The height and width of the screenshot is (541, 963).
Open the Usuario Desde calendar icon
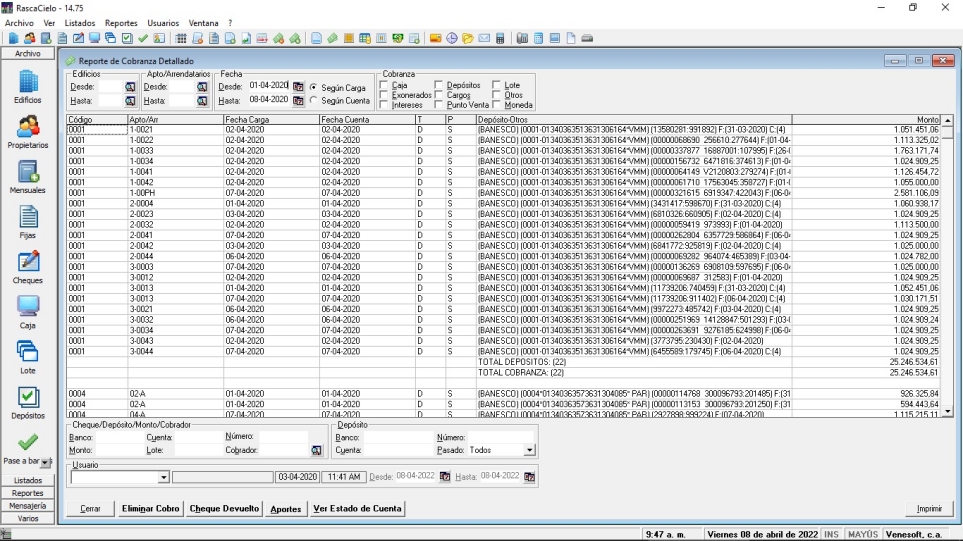tap(445, 477)
